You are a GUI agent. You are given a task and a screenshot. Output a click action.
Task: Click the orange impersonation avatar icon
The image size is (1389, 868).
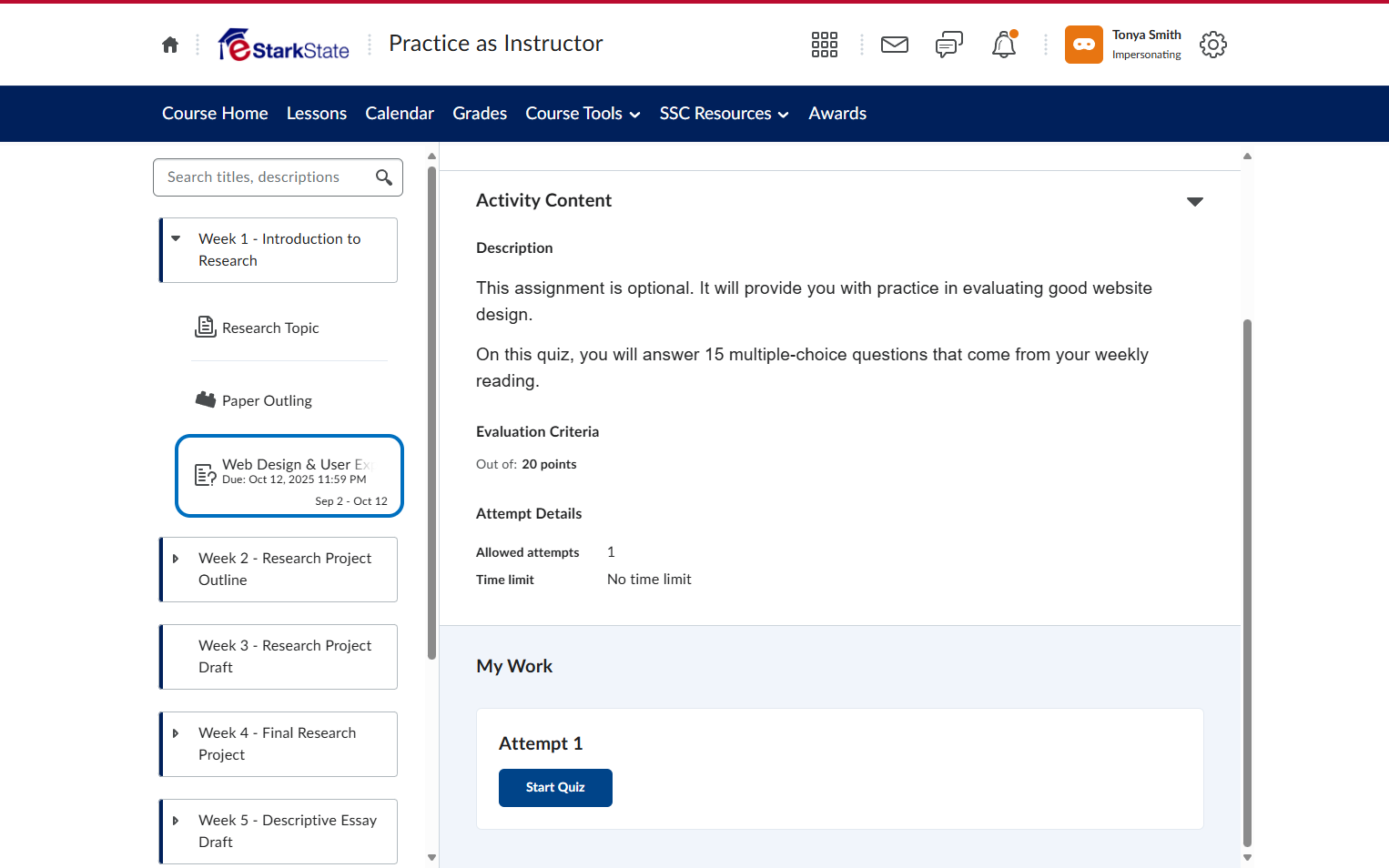(1084, 45)
